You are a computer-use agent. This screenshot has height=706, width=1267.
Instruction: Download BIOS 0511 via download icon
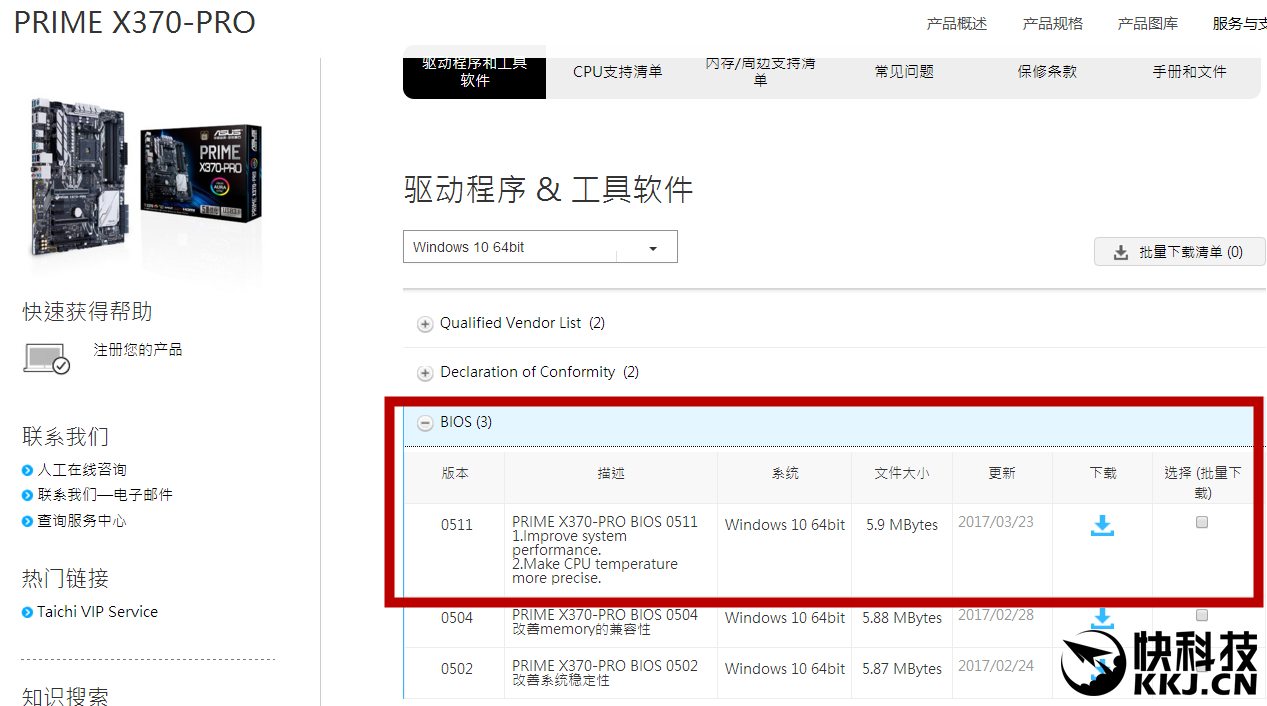(1102, 525)
